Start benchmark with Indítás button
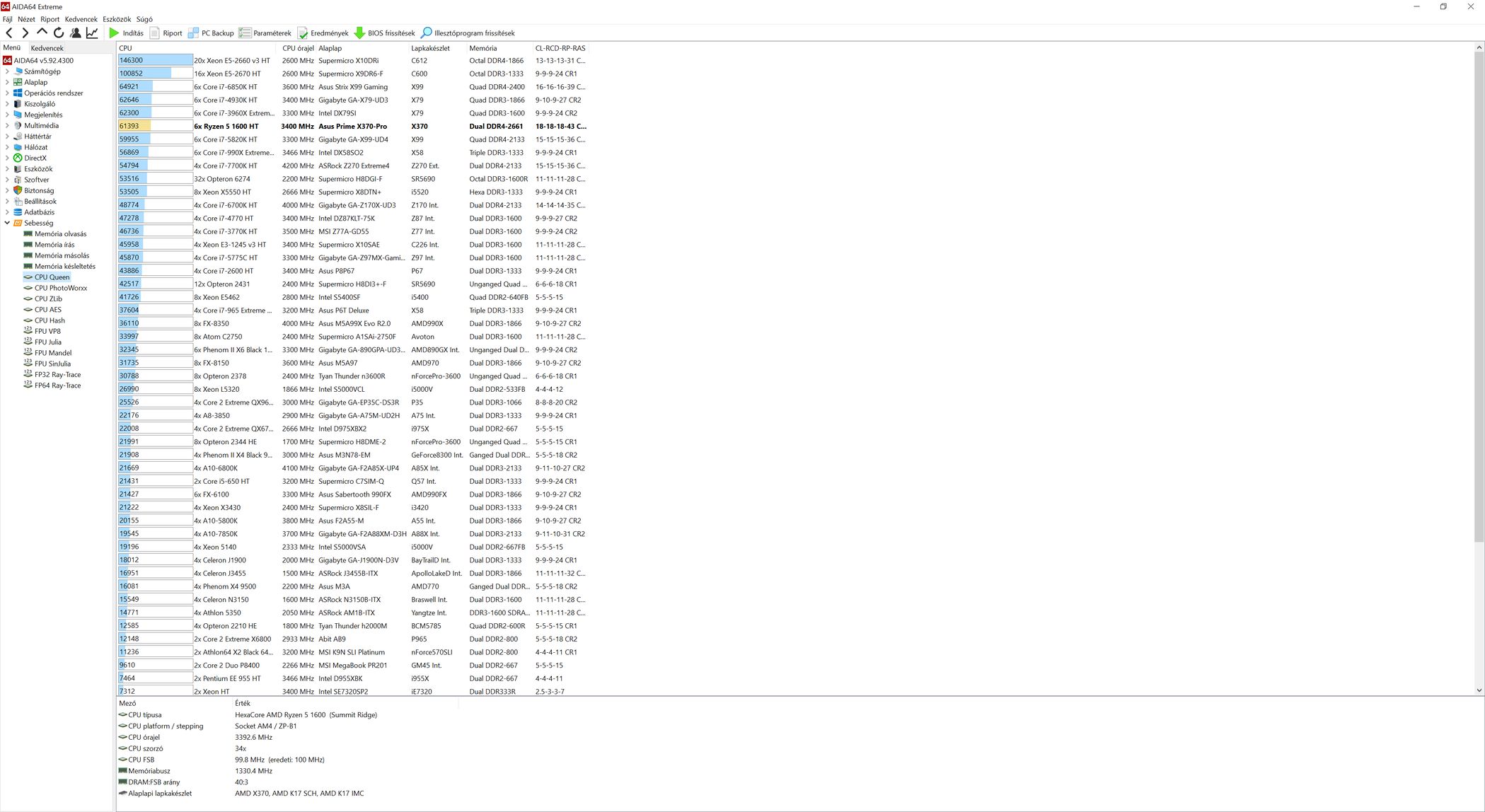 click(127, 33)
